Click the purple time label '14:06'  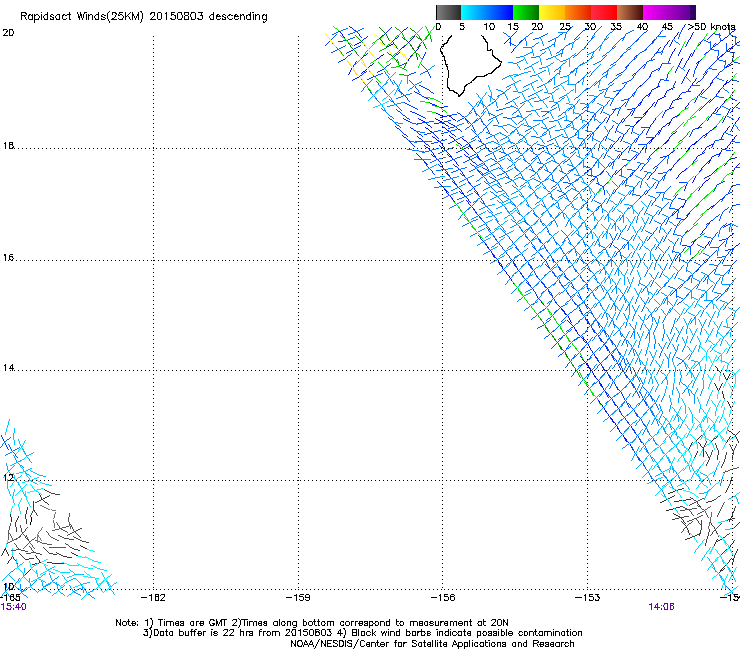pyautogui.click(x=661, y=607)
